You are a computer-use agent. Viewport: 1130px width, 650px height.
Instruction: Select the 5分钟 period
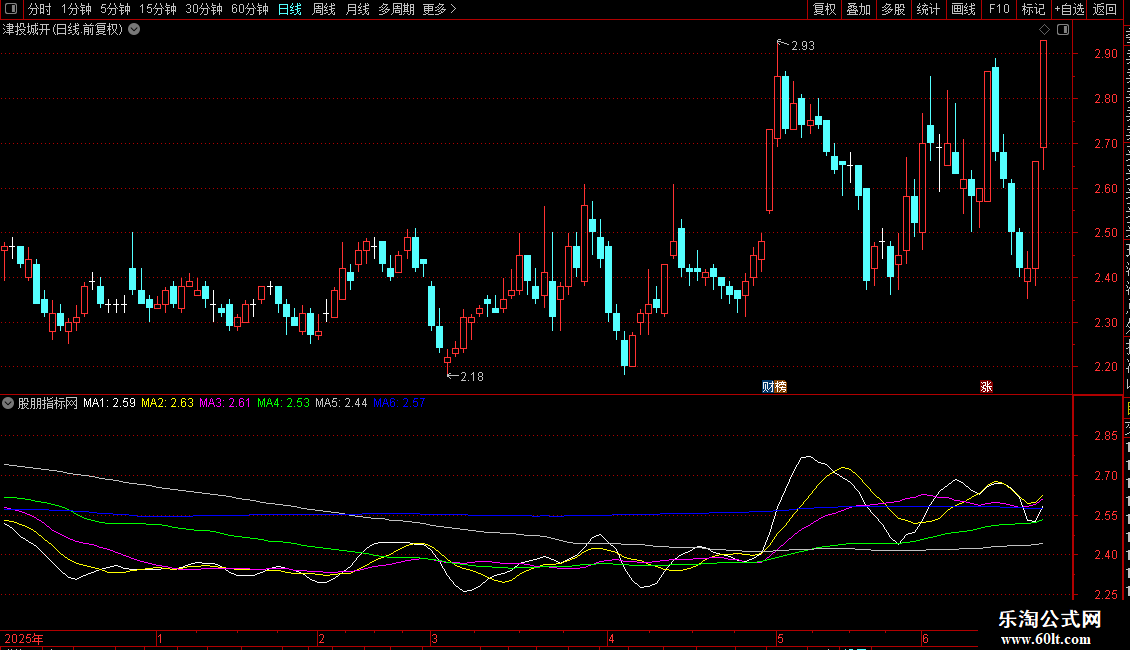115,9
